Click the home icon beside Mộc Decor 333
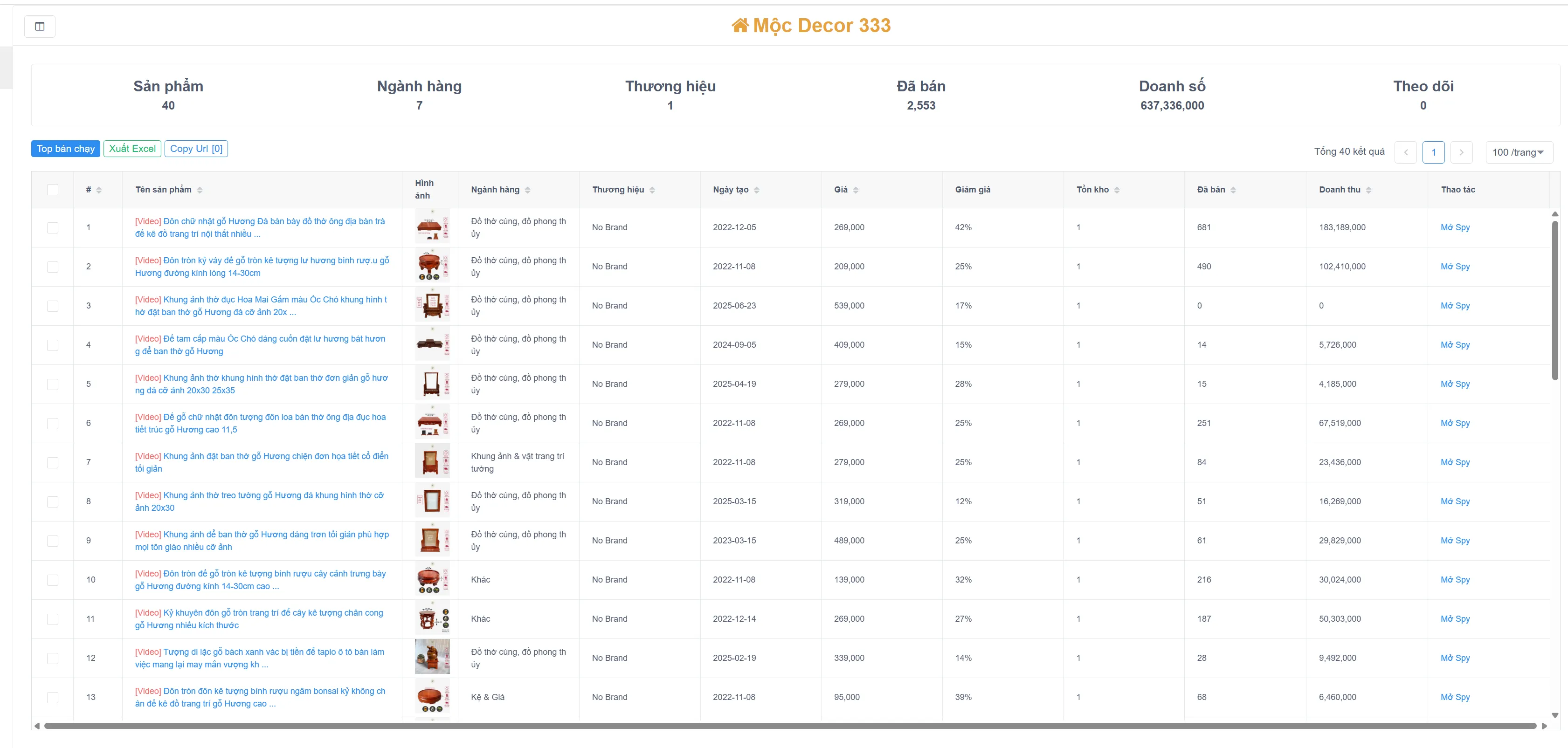This screenshot has width=1568, height=748. (x=739, y=26)
